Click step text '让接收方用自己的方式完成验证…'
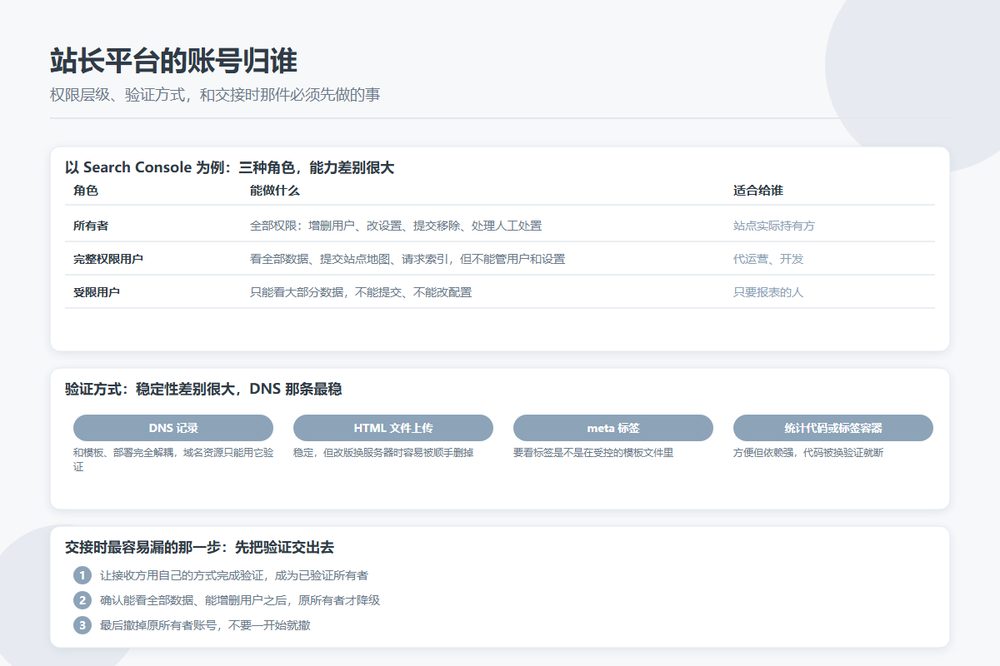This screenshot has height=666, width=1000. pos(234,575)
